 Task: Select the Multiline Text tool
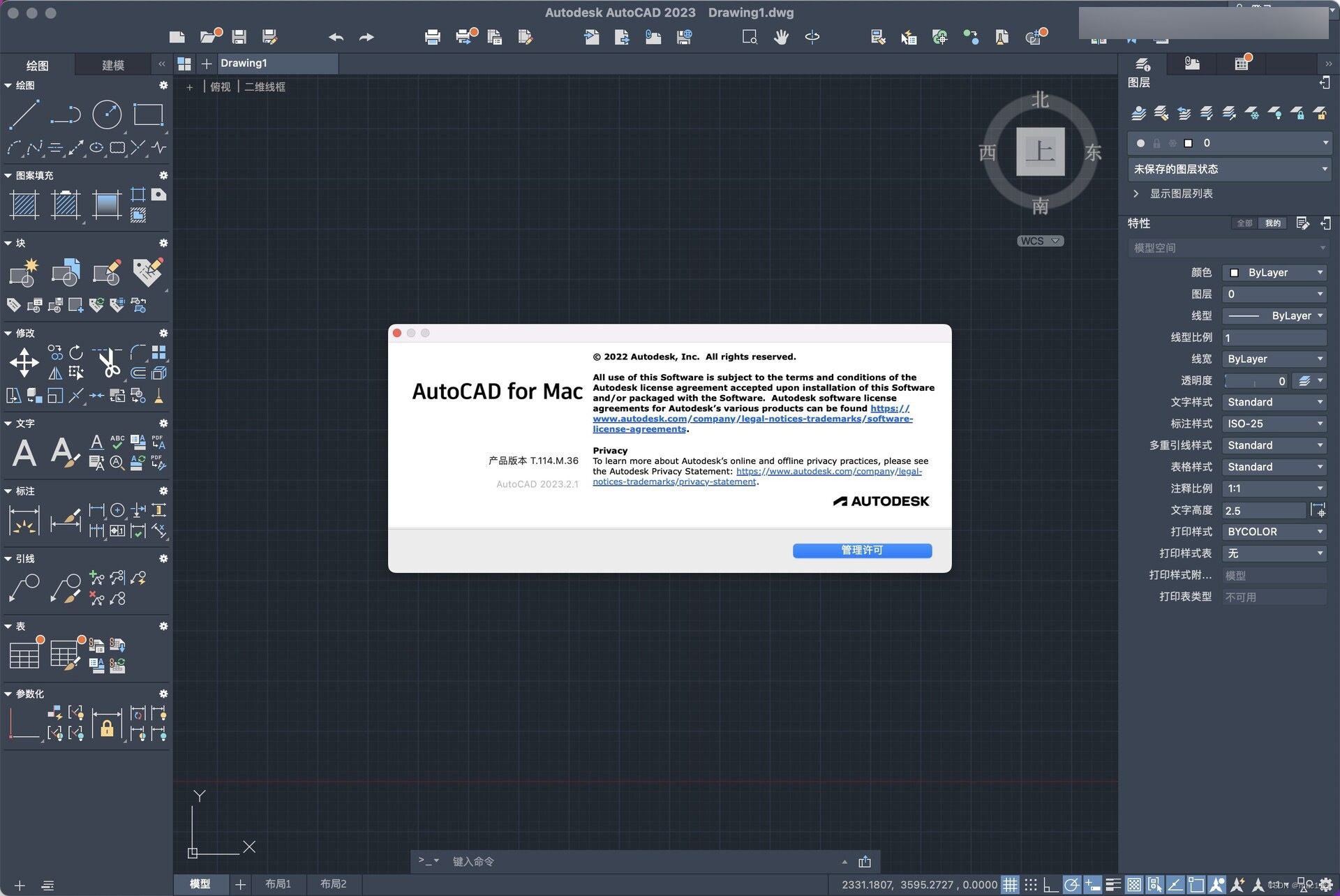pyautogui.click(x=24, y=454)
